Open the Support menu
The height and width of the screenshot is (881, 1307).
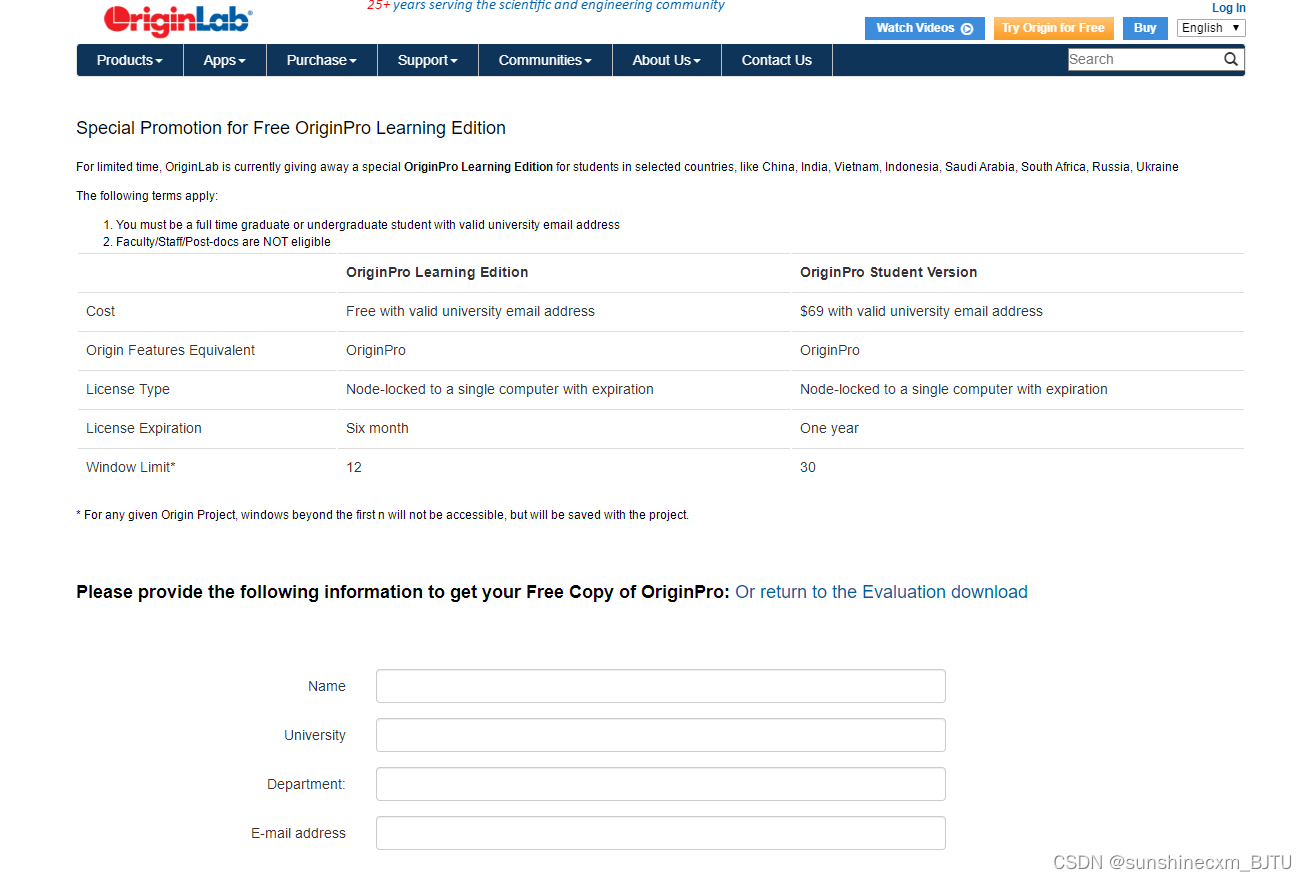point(428,60)
